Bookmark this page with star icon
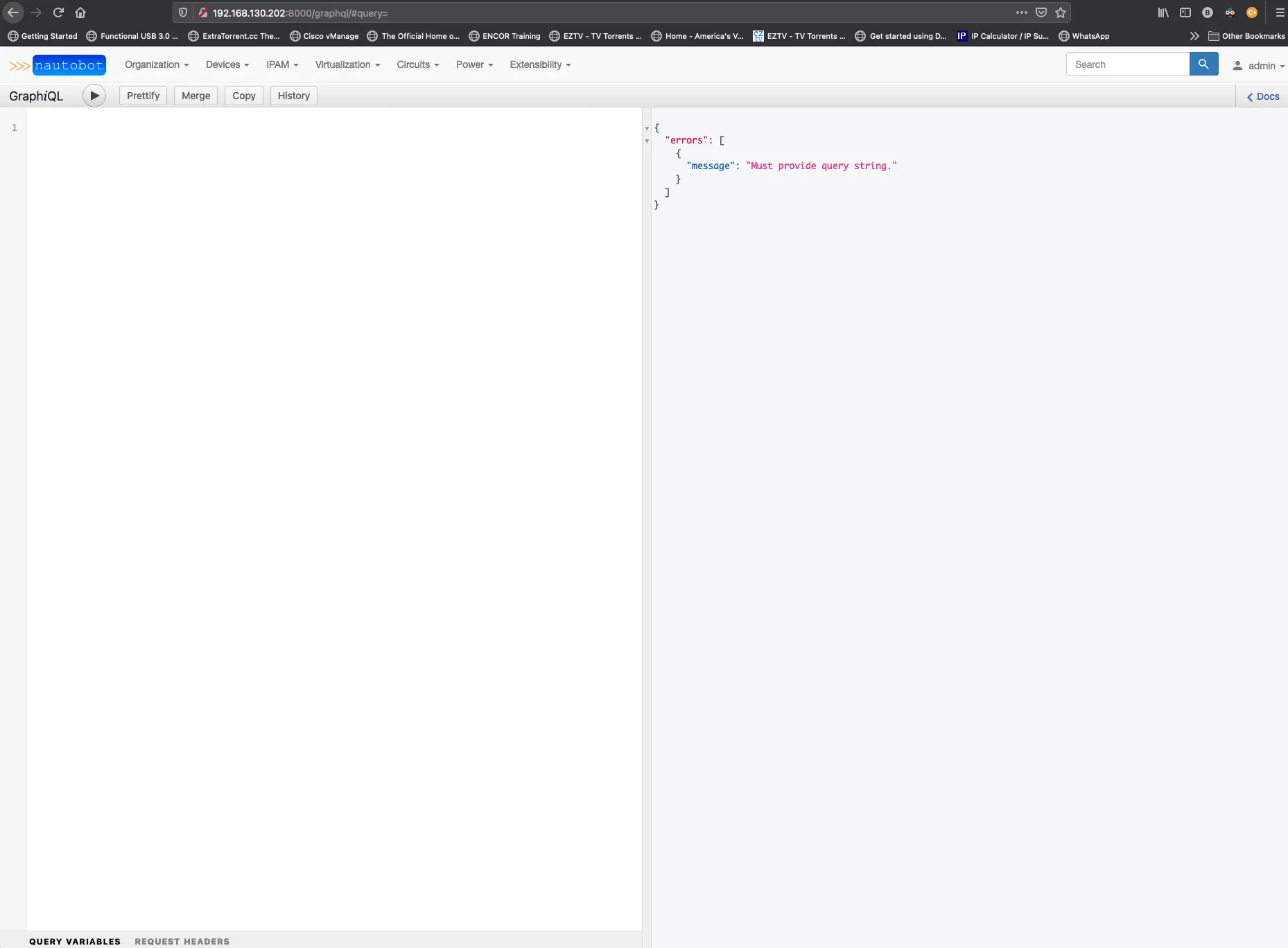Viewport: 1288px width, 948px height. pyautogui.click(x=1061, y=12)
